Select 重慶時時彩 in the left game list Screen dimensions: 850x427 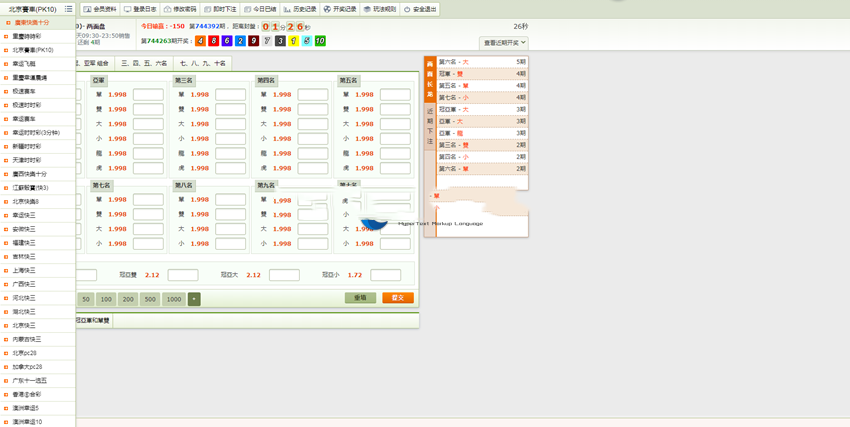pos(27,36)
